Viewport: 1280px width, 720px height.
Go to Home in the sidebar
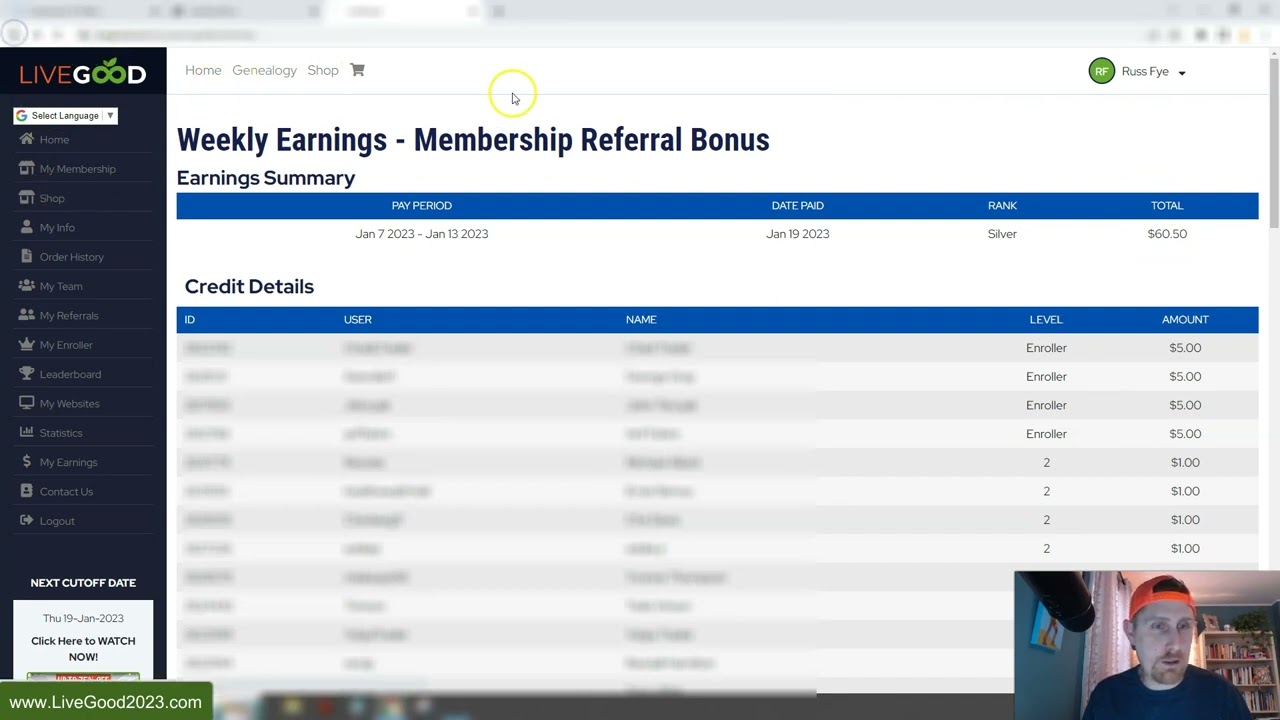(x=54, y=140)
